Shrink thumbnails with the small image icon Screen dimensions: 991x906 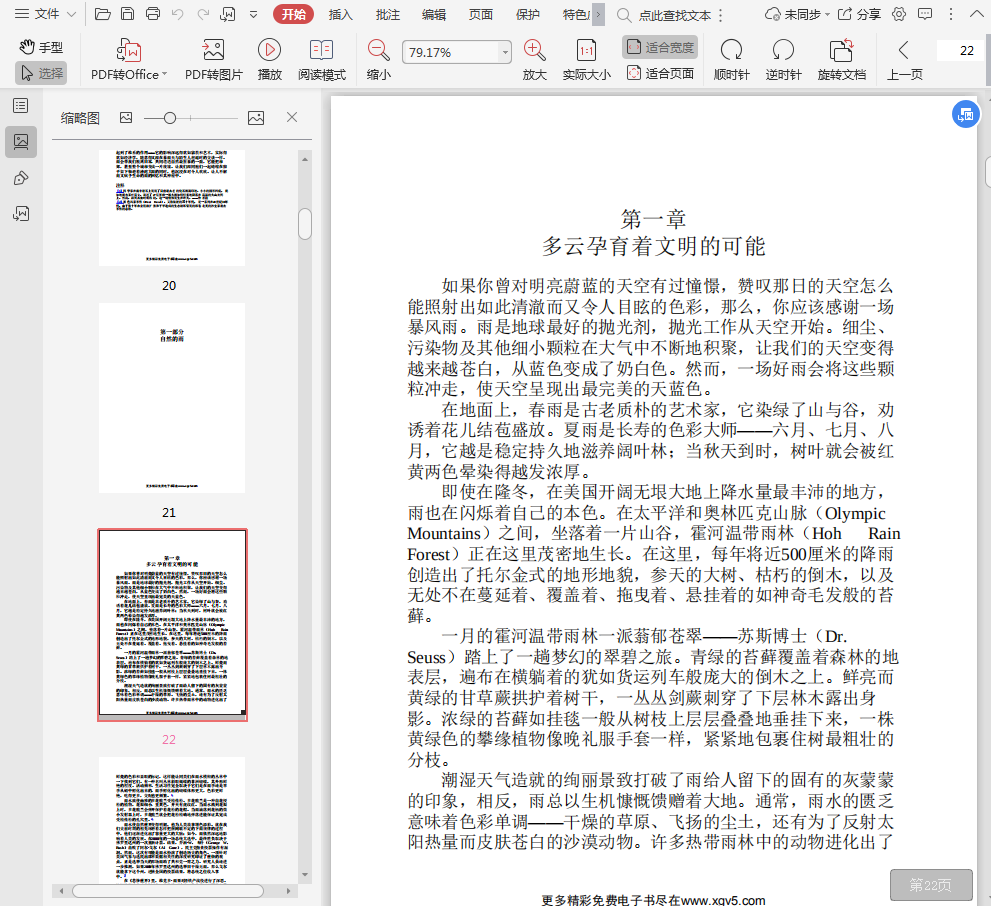click(126, 118)
